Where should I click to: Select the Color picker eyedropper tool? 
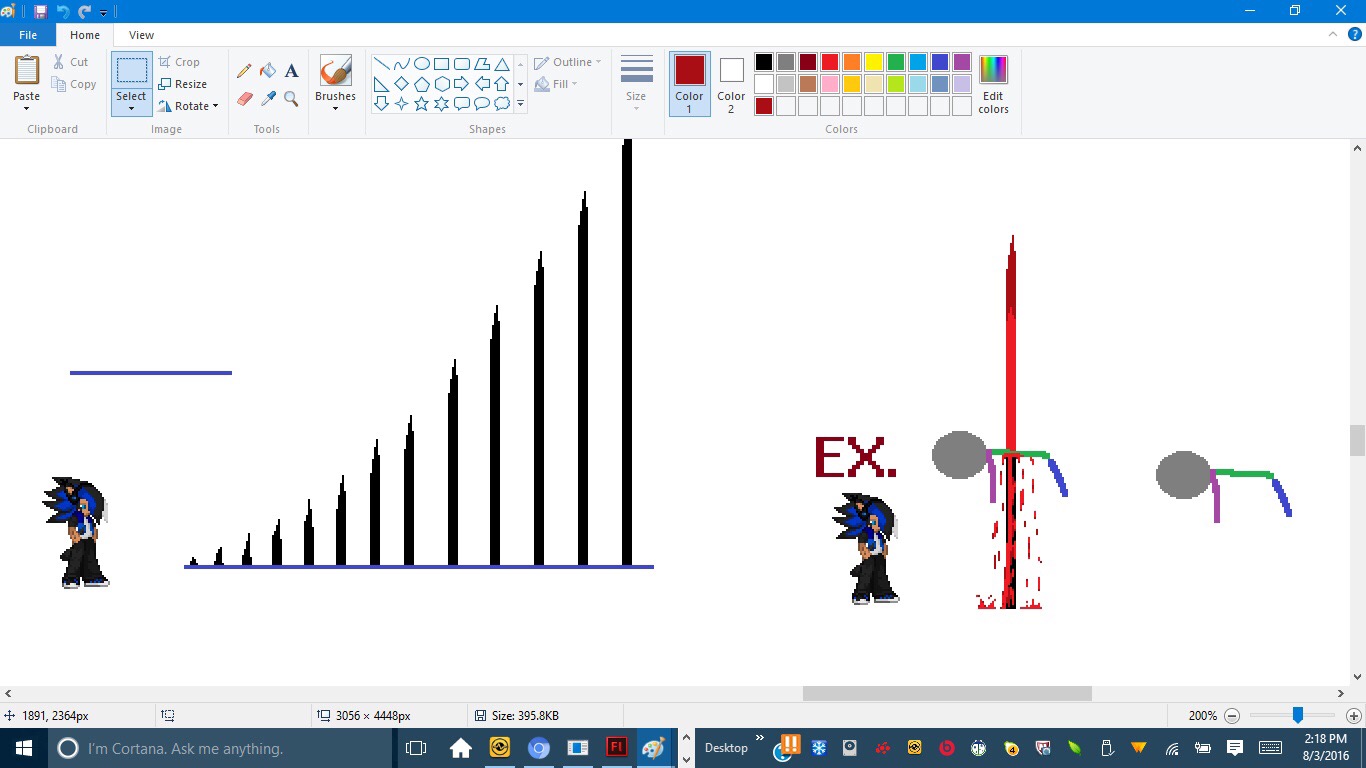(268, 98)
